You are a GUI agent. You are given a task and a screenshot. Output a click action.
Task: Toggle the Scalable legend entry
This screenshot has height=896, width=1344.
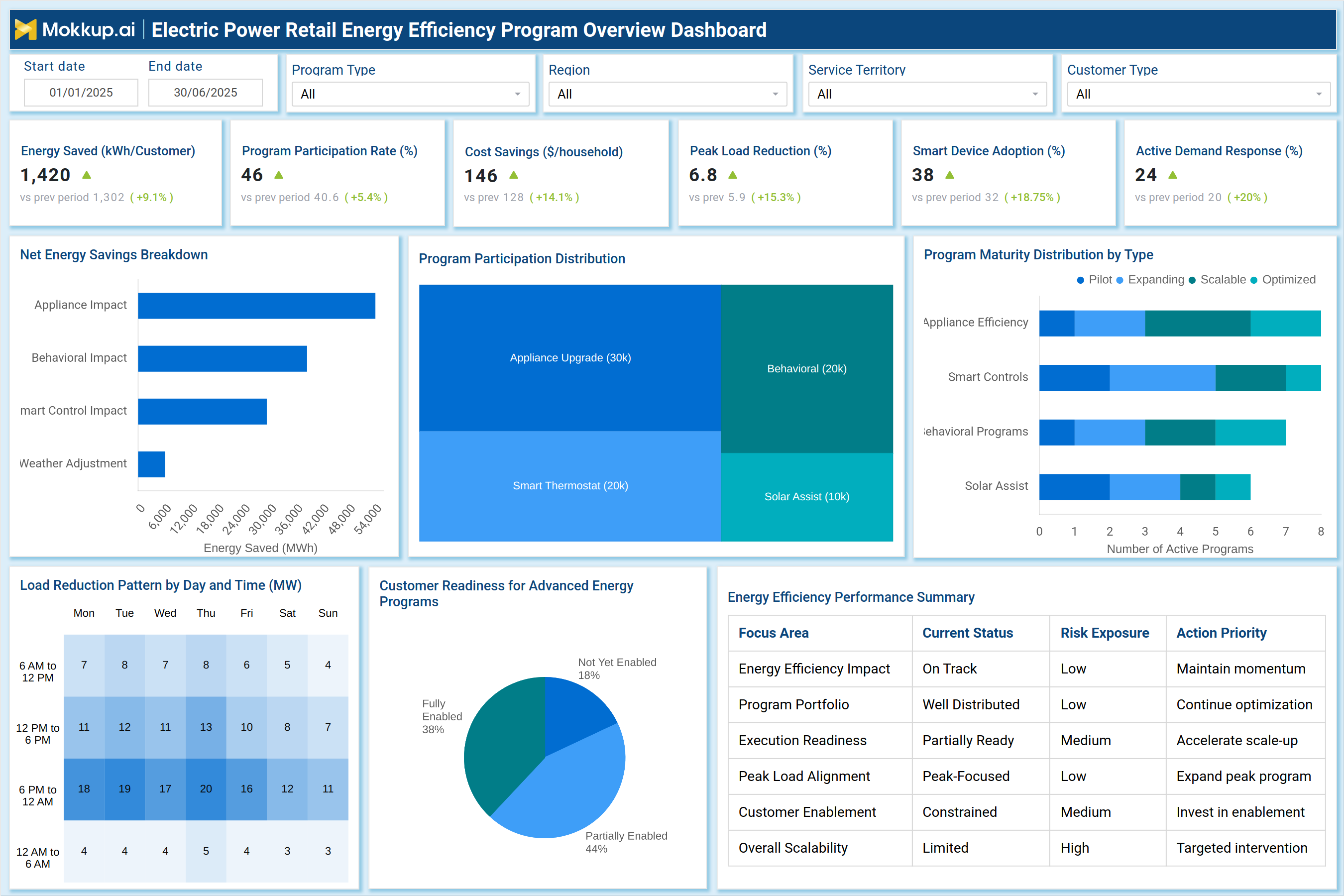coord(1217,279)
